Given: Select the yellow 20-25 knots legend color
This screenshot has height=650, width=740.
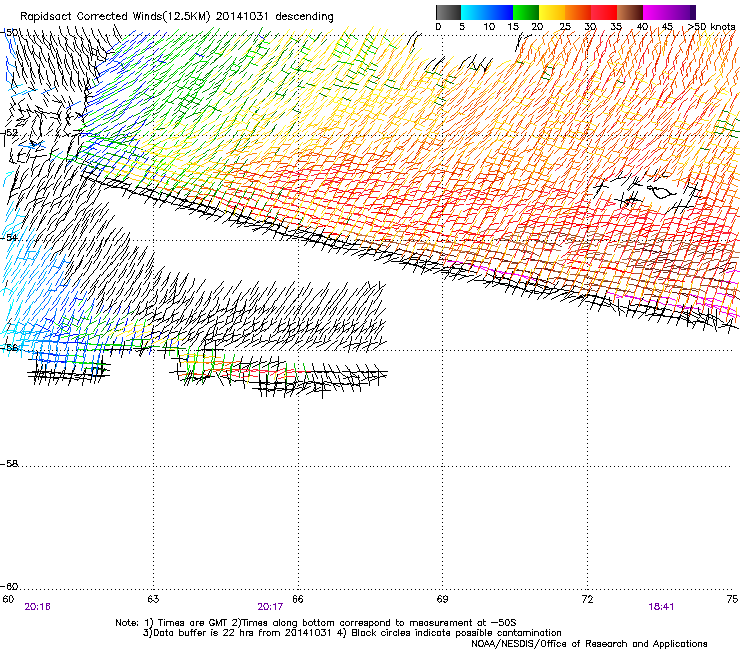Looking at the screenshot, I should coord(552,12).
